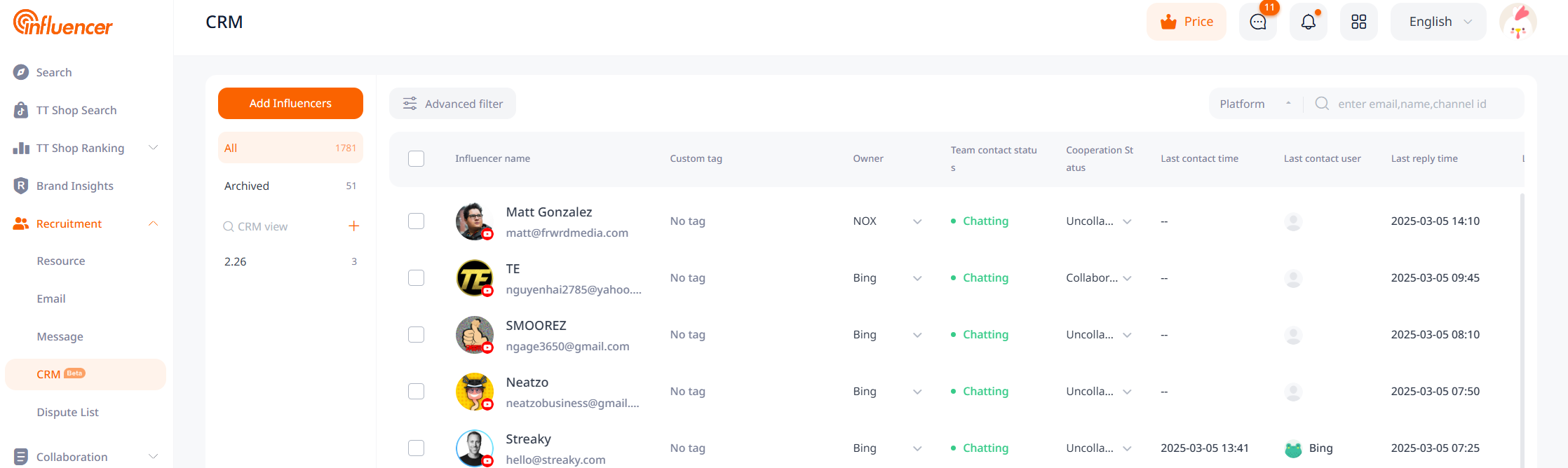The width and height of the screenshot is (1568, 468).
Task: Click the table's vertical scrollbar
Action: click(x=1521, y=315)
